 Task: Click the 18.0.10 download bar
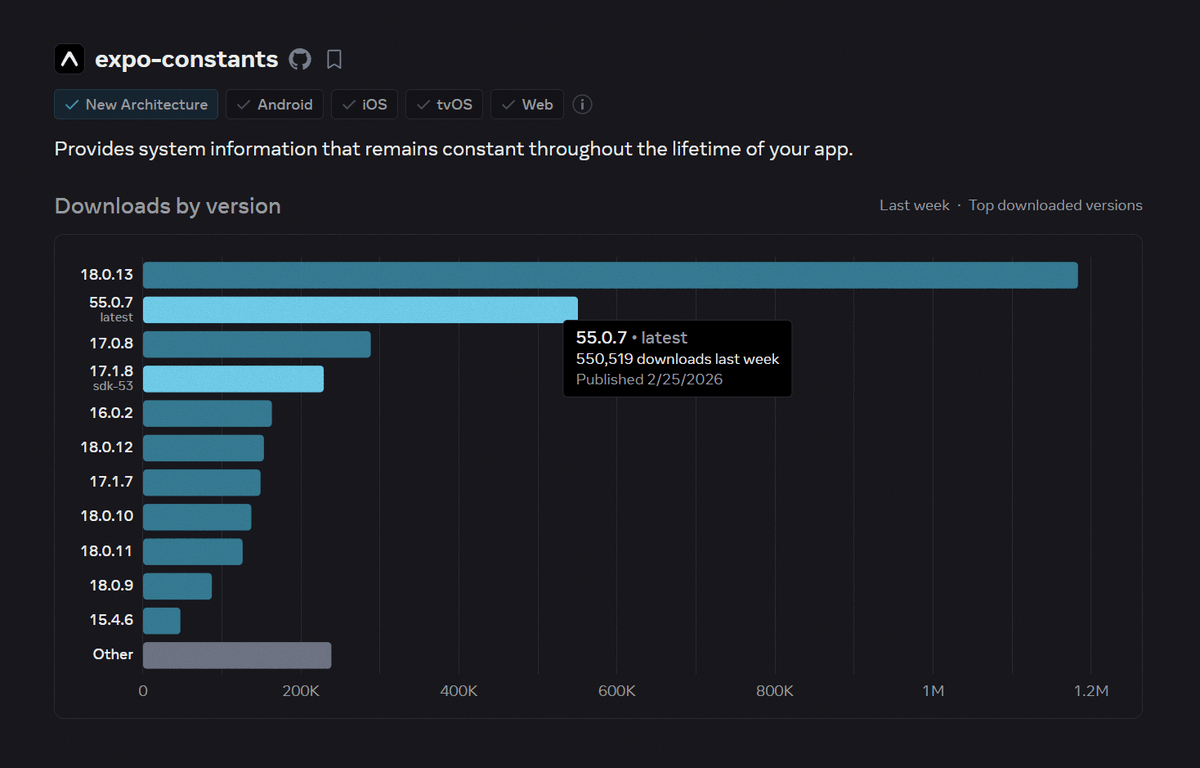point(197,517)
